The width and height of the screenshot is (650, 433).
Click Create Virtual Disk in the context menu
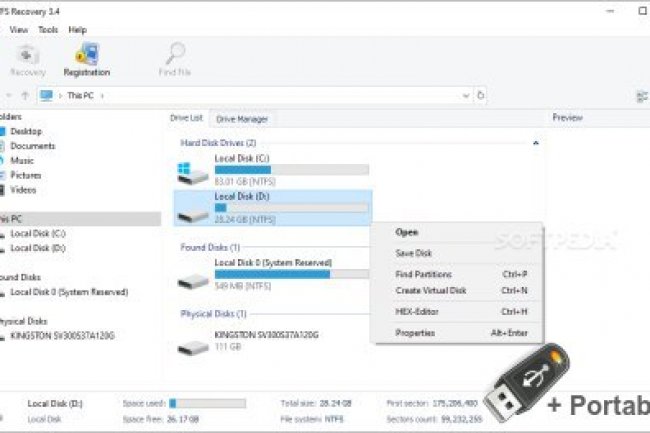pos(430,290)
